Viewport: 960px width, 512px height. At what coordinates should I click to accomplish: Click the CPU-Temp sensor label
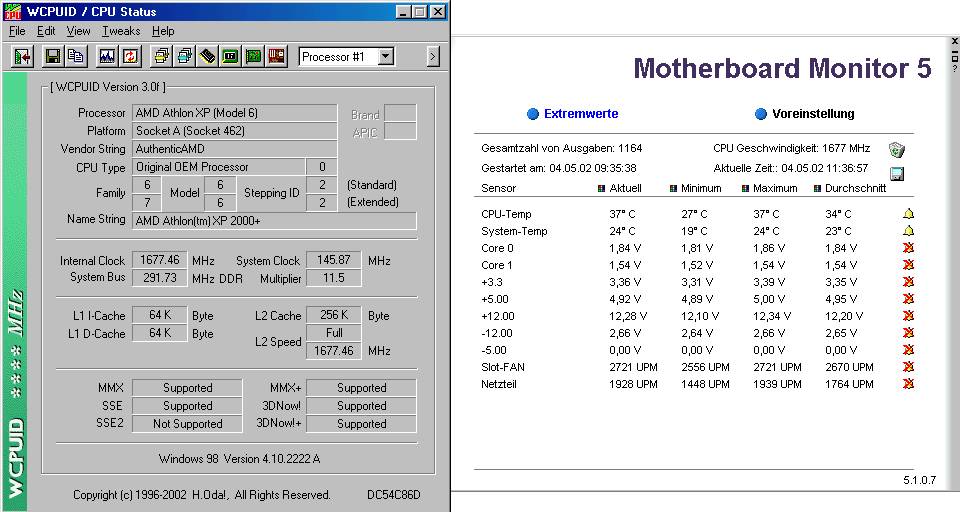click(506, 214)
